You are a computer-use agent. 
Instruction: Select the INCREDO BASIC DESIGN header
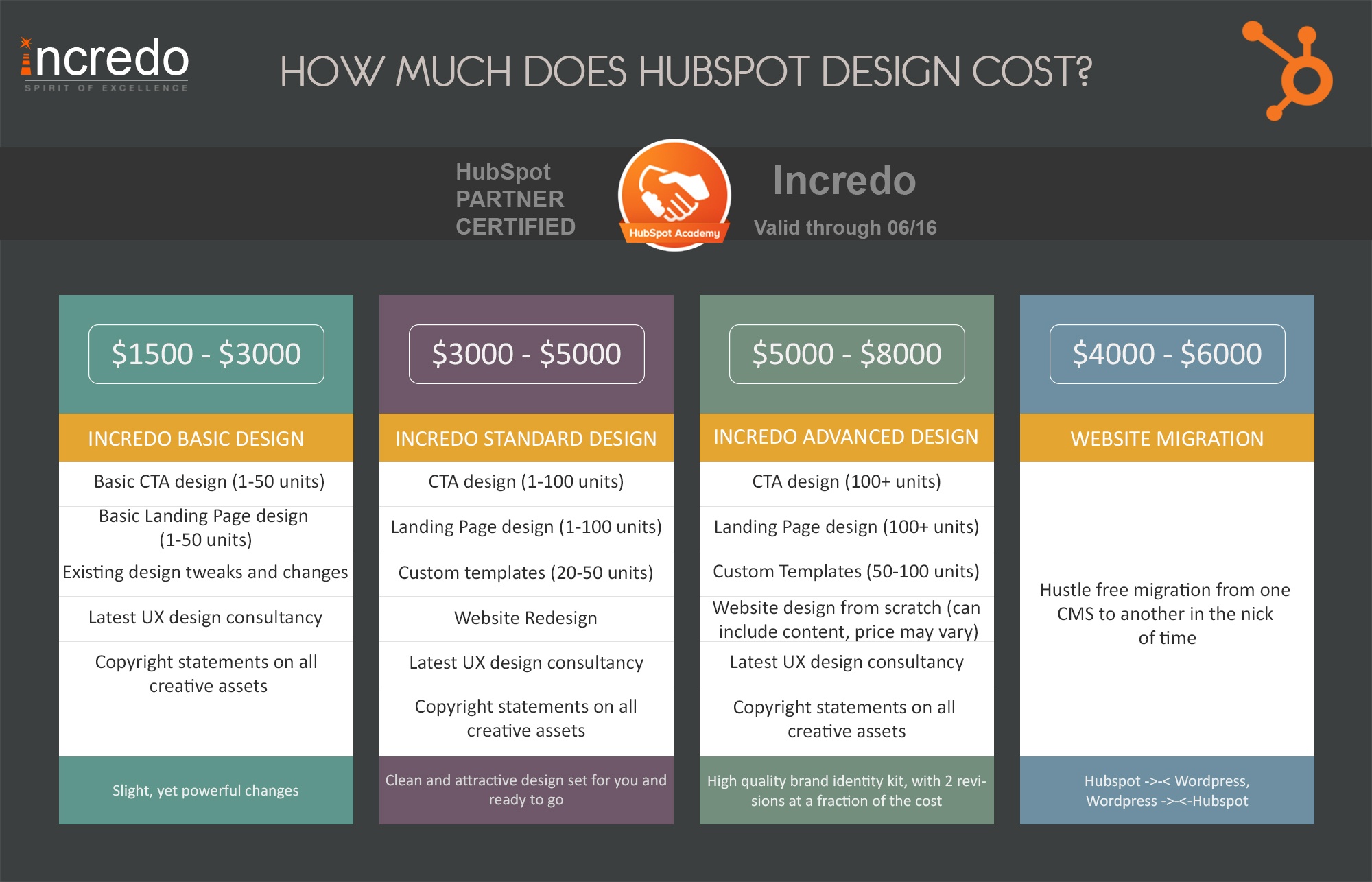[206, 438]
